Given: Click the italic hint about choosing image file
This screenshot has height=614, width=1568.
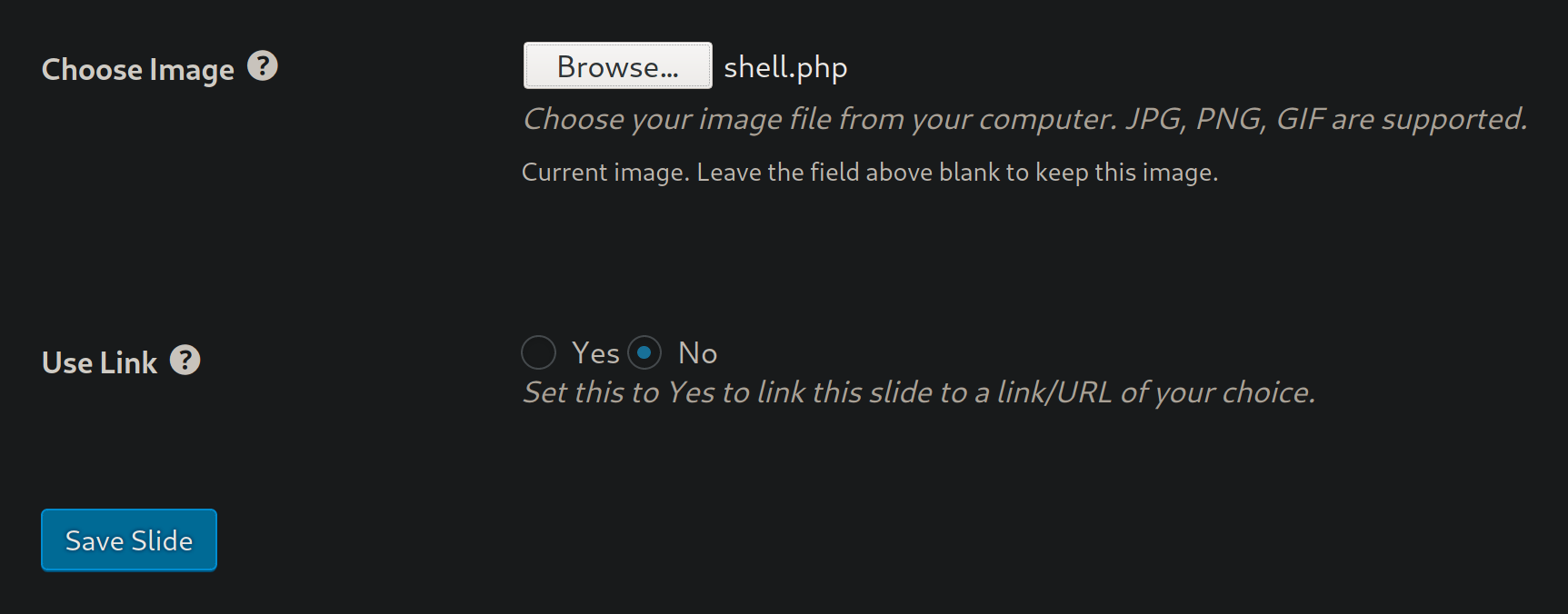Looking at the screenshot, I should [1025, 119].
